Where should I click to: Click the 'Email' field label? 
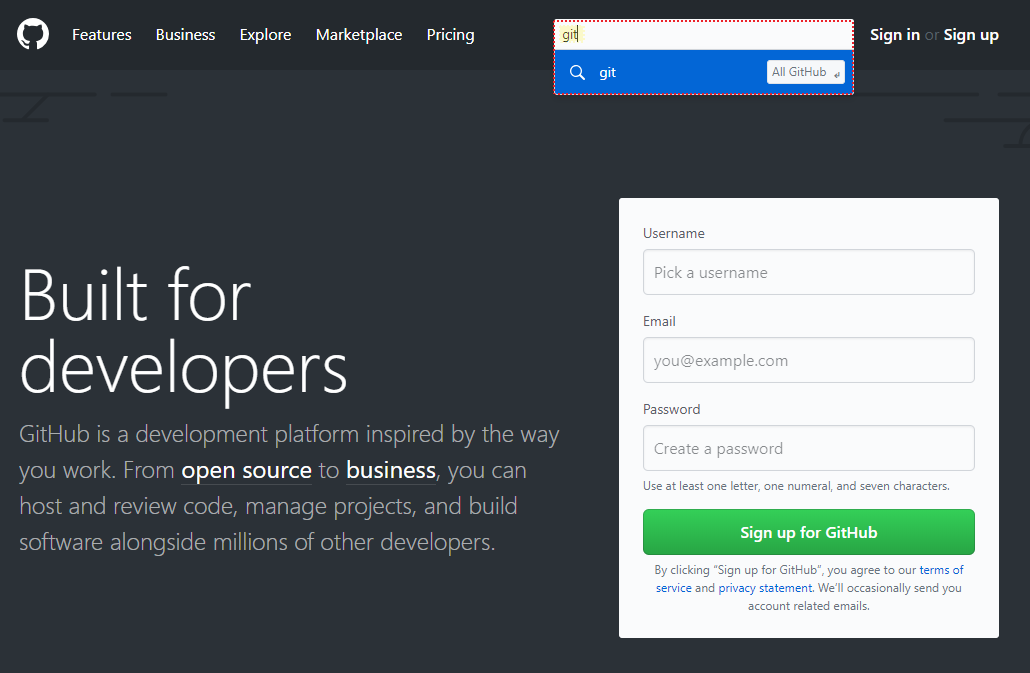[x=659, y=321]
